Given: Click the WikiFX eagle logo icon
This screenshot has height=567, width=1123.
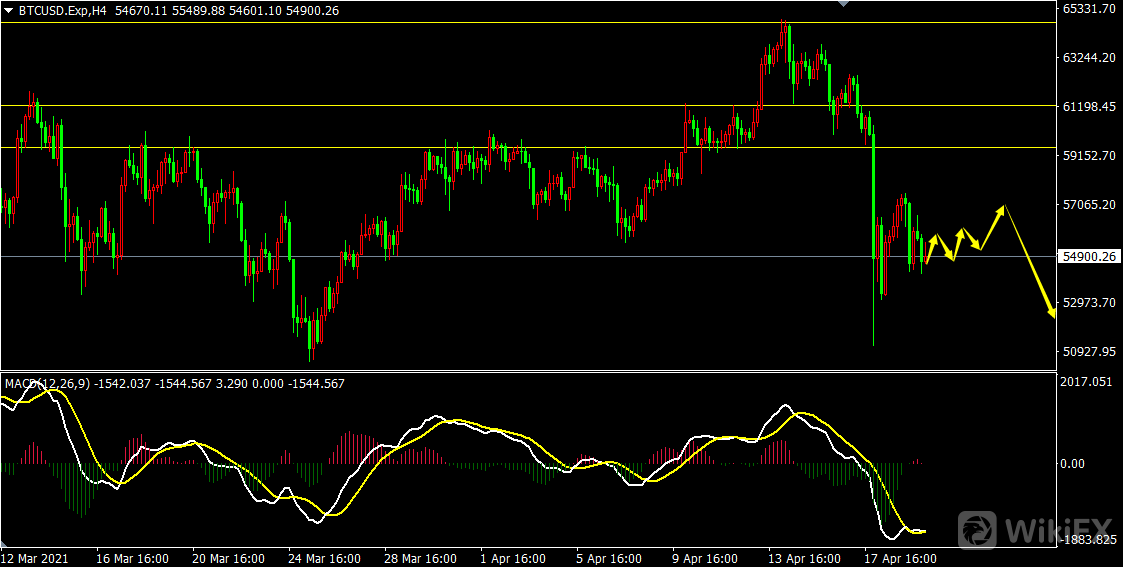Looking at the screenshot, I should [x=977, y=529].
